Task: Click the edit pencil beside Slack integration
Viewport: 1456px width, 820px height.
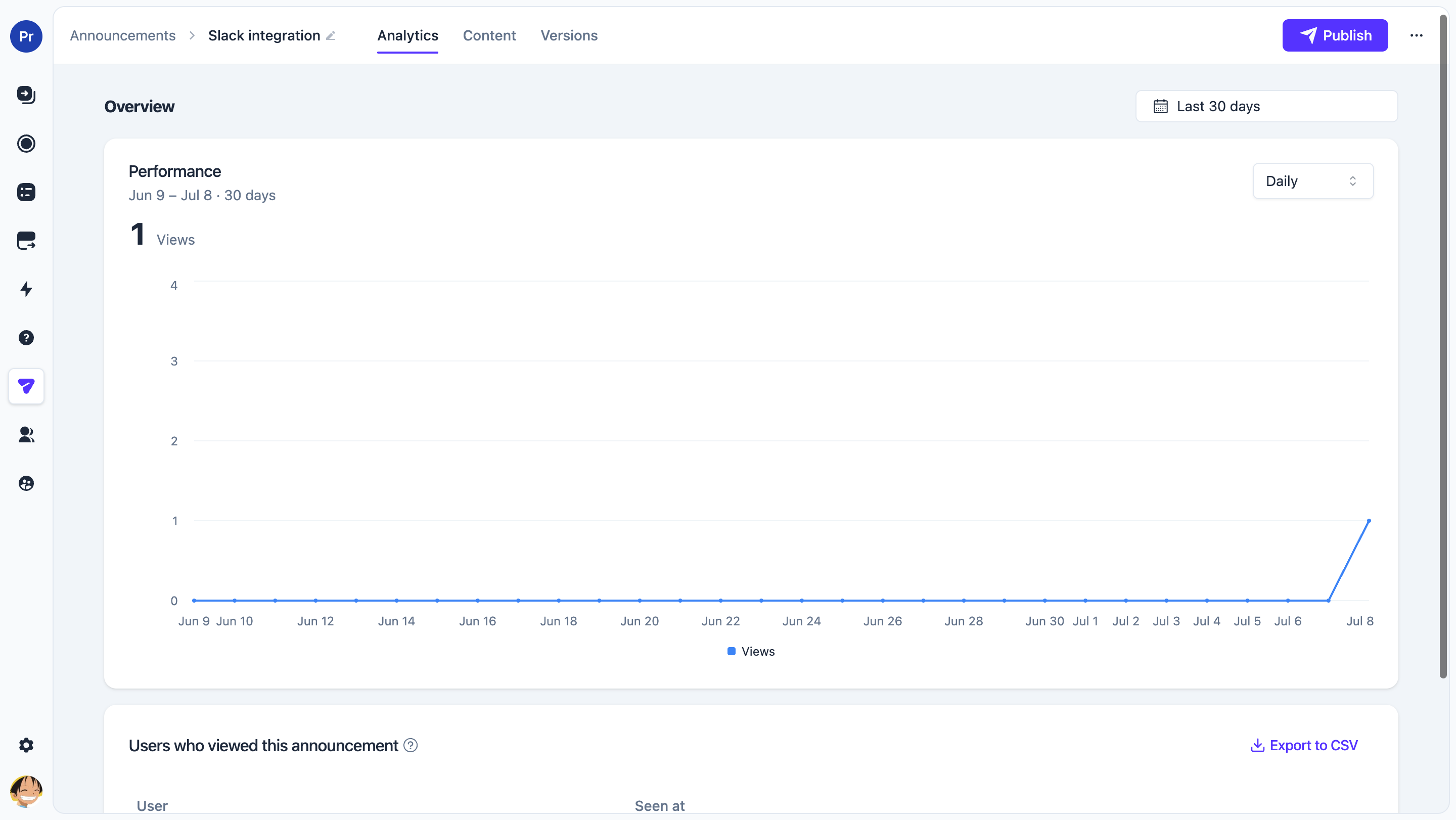Action: click(x=331, y=35)
